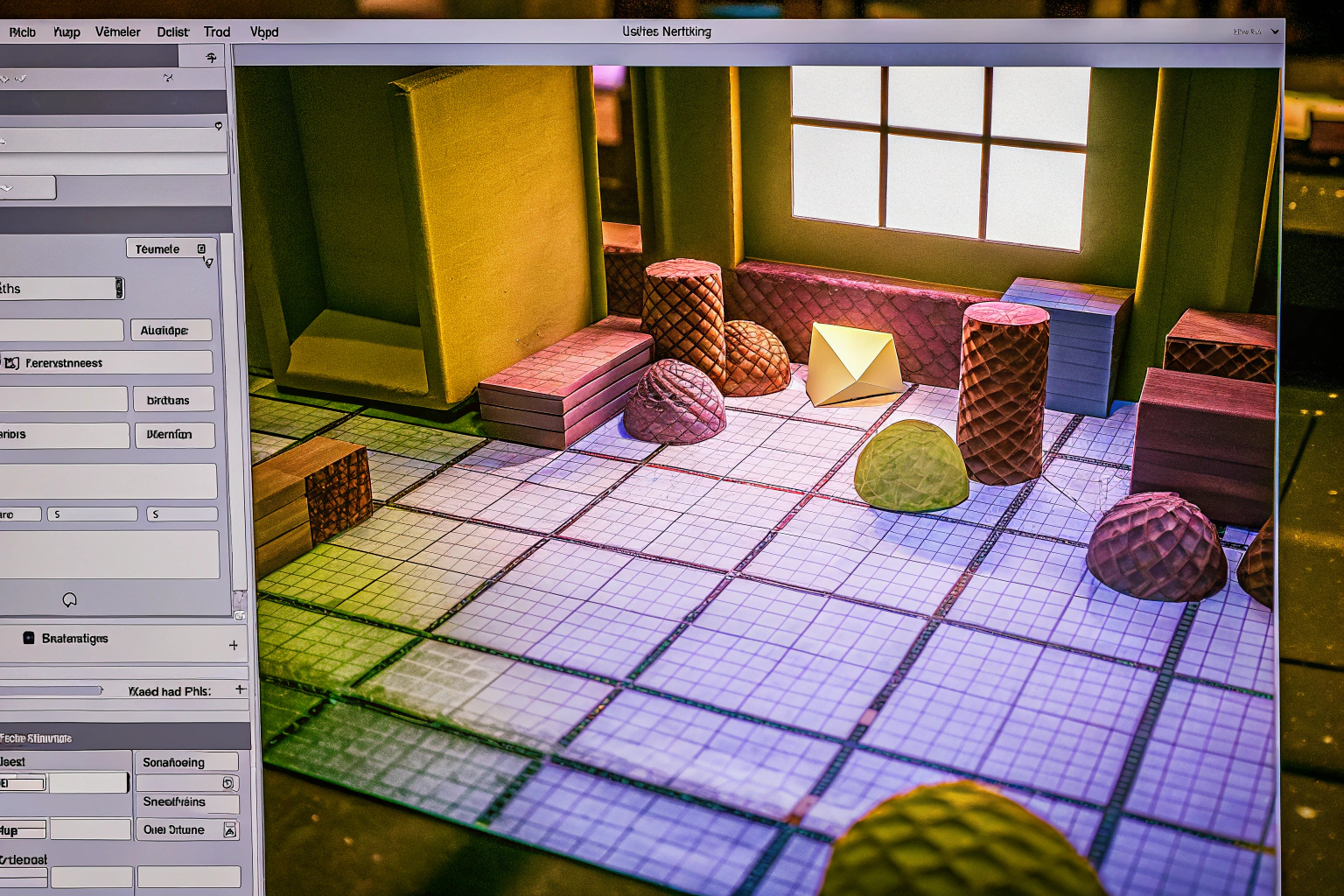
Task: Click the heart-shaped marker icon on the panel
Action: pyautogui.click(x=218, y=126)
